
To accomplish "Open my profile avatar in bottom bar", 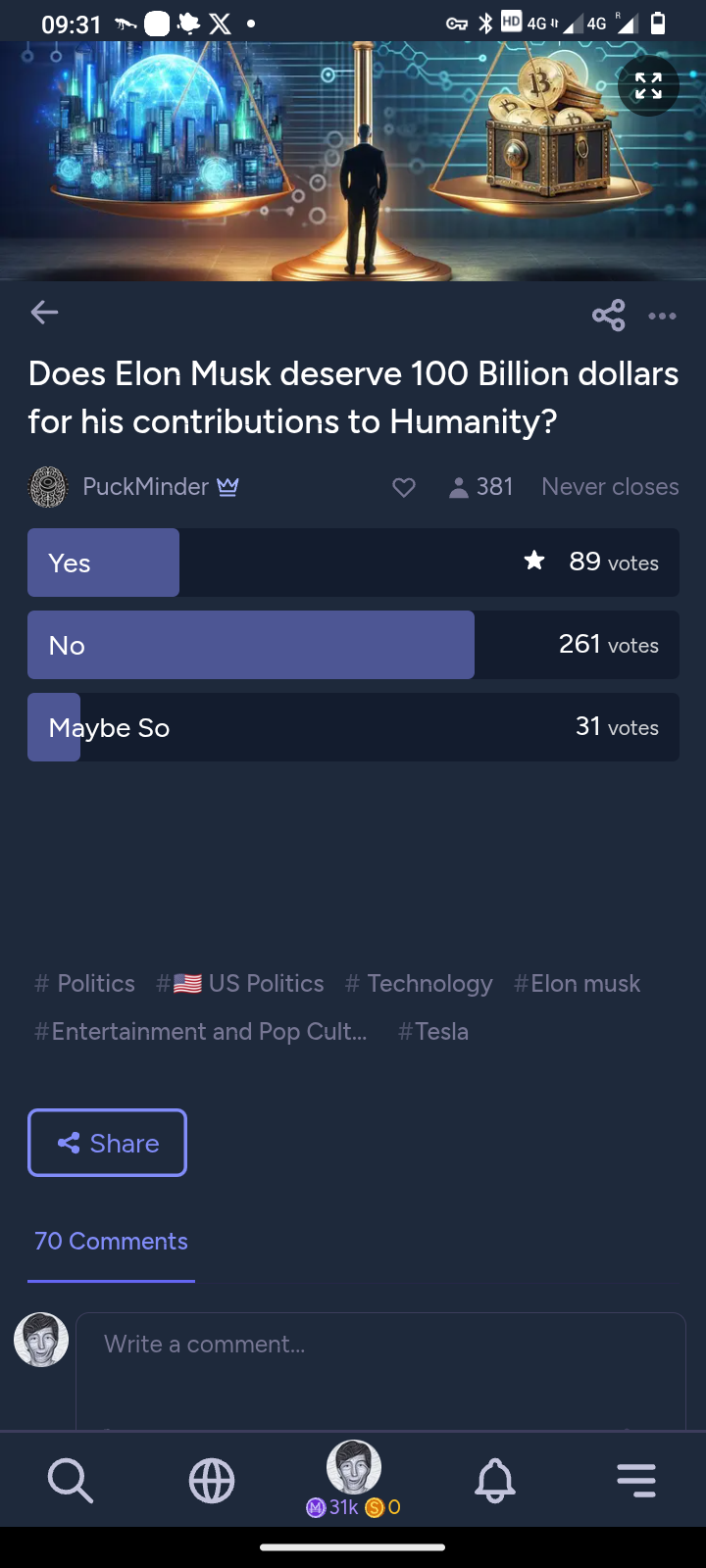I will pyautogui.click(x=353, y=1468).
